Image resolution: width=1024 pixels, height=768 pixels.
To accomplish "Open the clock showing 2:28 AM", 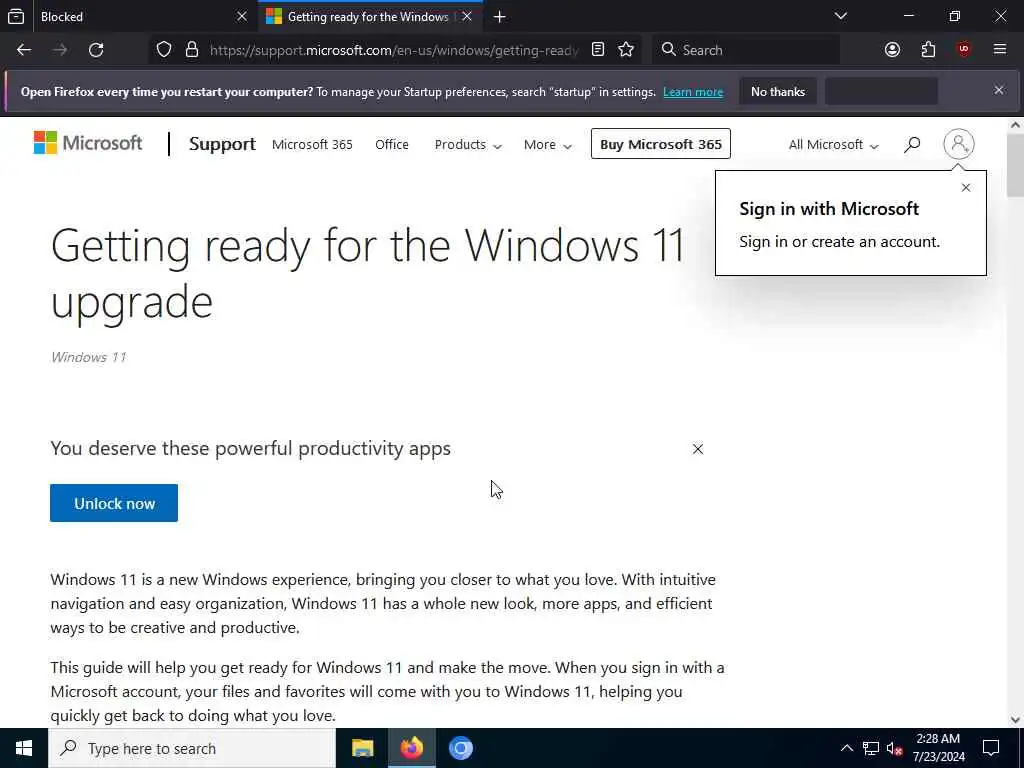I will [938, 748].
